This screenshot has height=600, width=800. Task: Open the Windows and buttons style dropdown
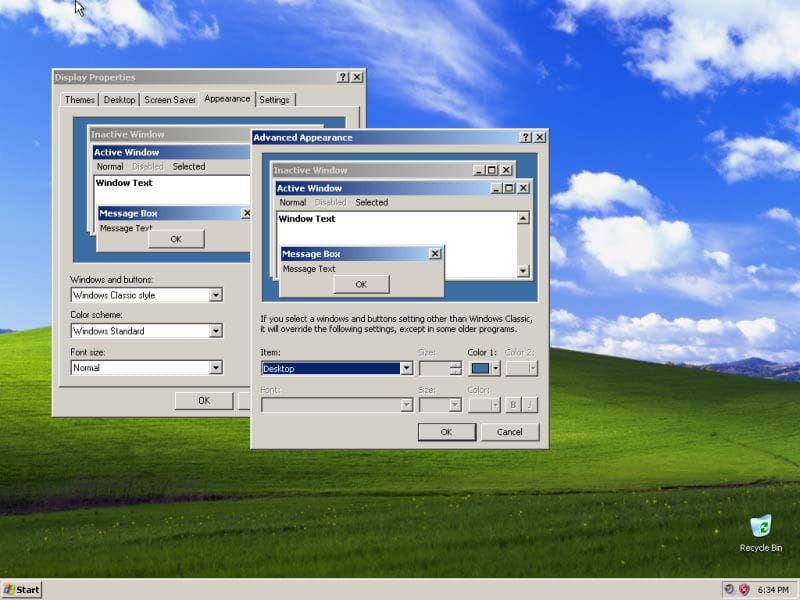(215, 295)
